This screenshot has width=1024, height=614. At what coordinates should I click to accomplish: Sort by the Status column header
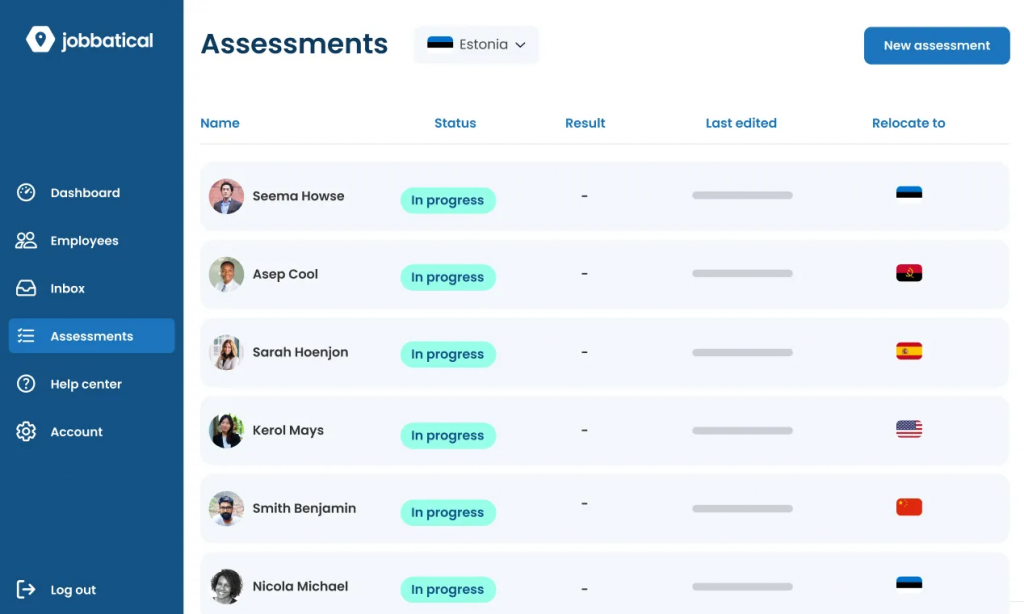pyautogui.click(x=455, y=123)
